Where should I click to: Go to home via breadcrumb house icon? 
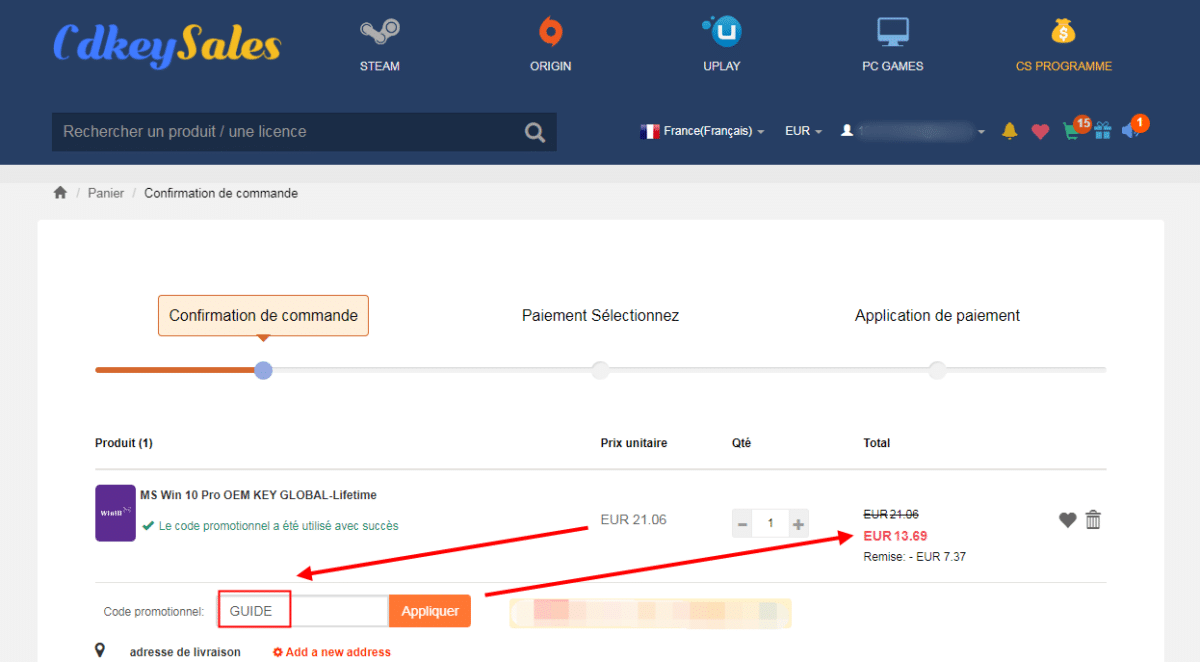(x=60, y=192)
